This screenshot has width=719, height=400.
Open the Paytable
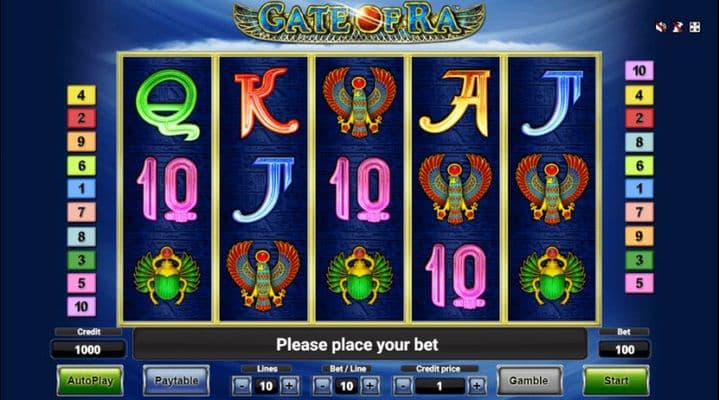click(176, 381)
